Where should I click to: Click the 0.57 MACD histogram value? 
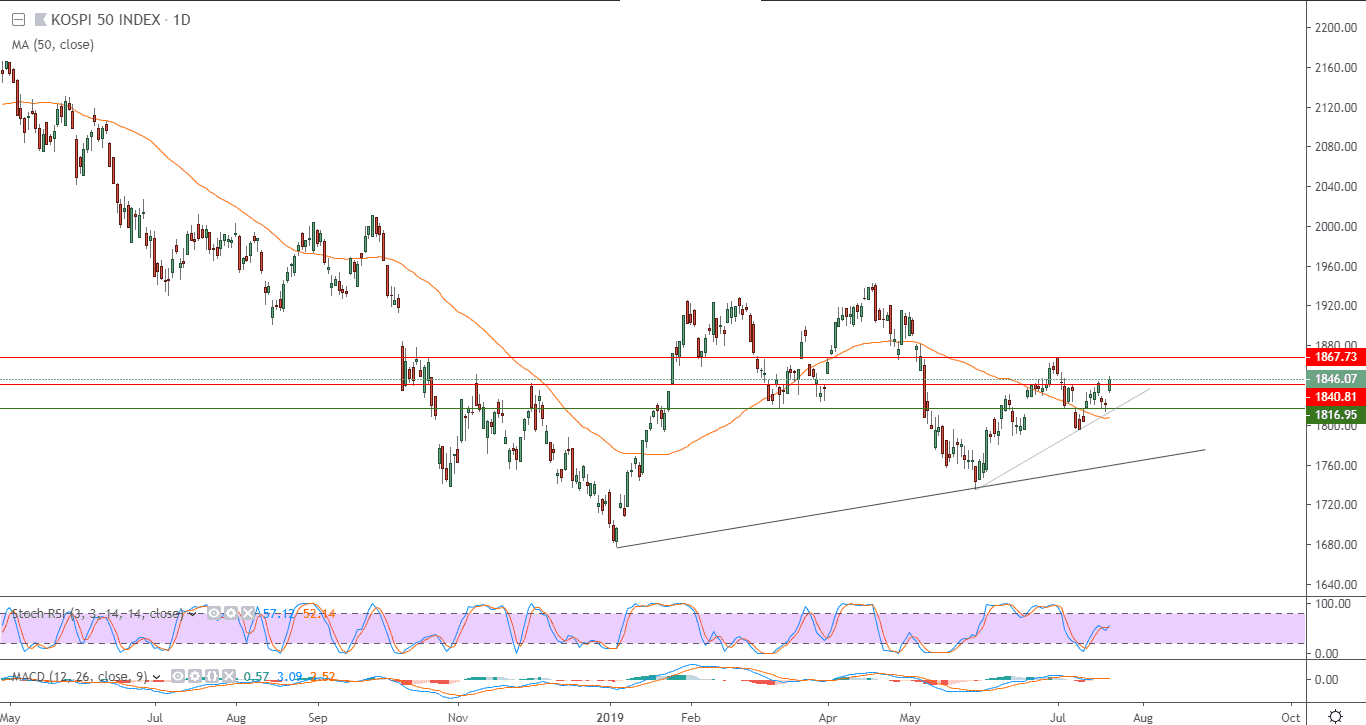(256, 677)
